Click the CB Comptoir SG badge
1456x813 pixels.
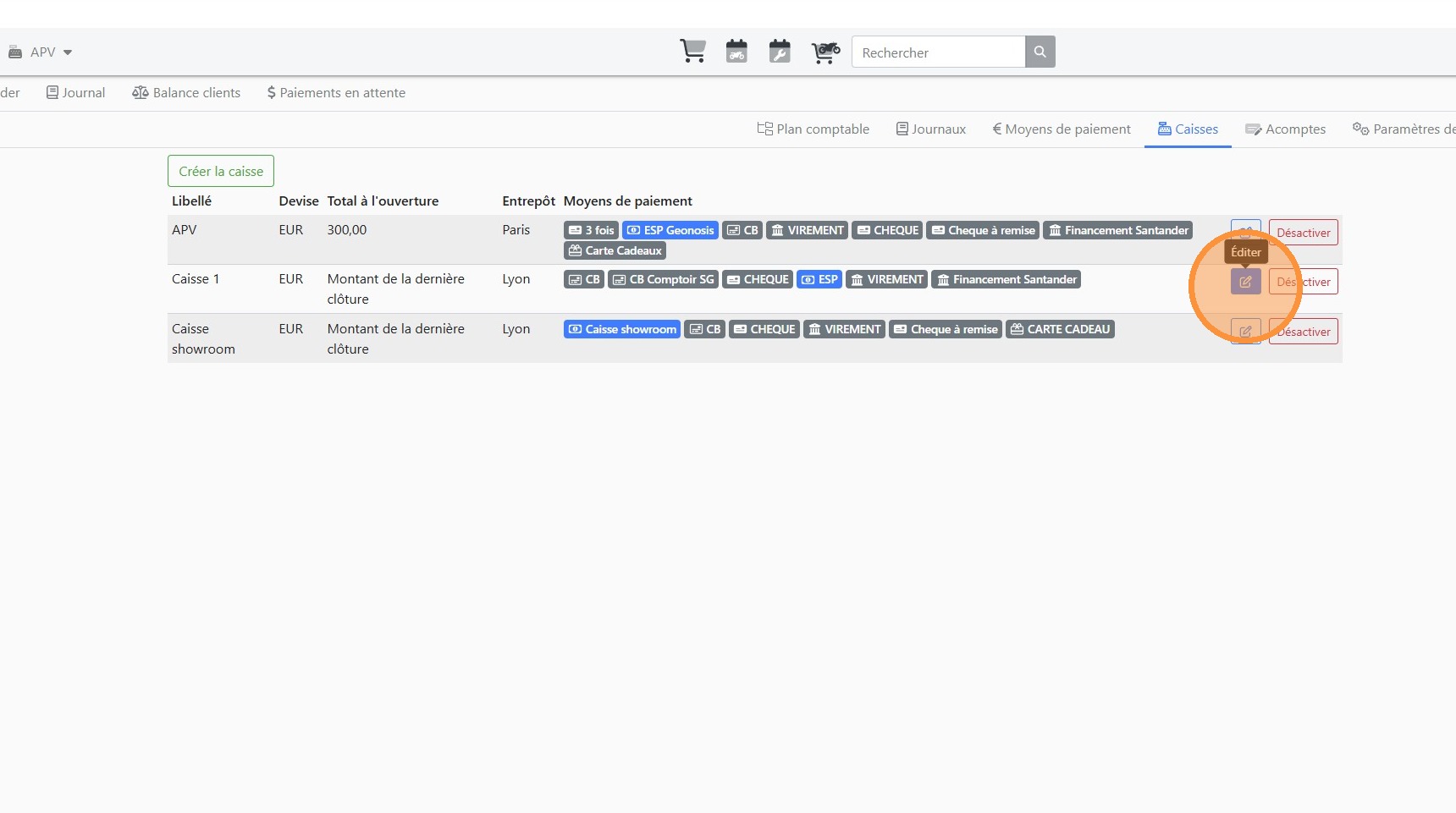(664, 279)
